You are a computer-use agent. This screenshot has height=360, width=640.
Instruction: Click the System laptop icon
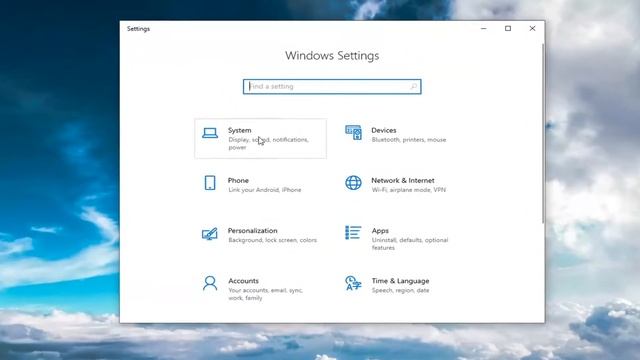[210, 133]
